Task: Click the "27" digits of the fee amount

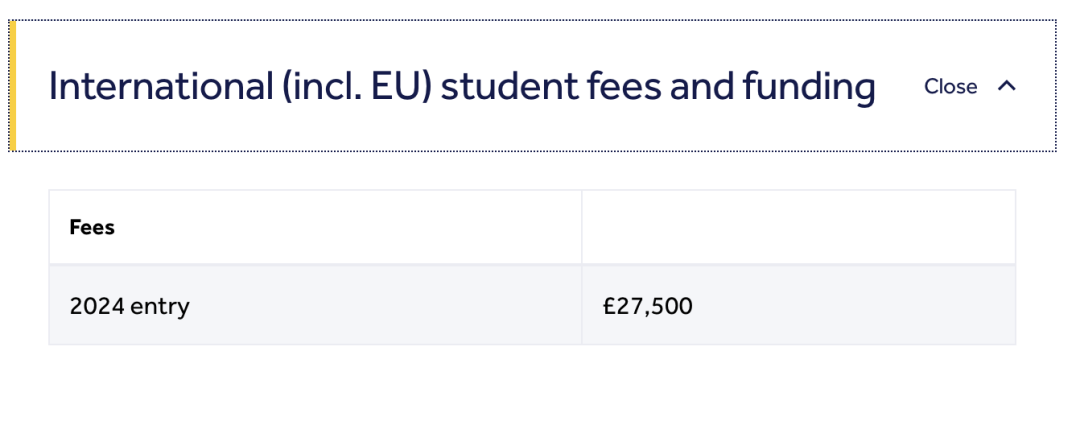Action: [626, 305]
